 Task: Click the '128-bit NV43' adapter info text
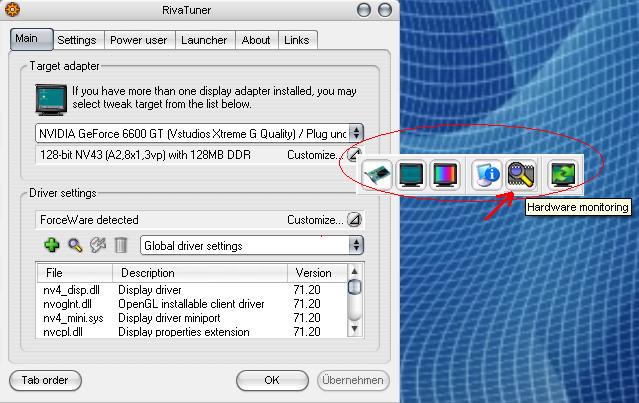[145, 155]
